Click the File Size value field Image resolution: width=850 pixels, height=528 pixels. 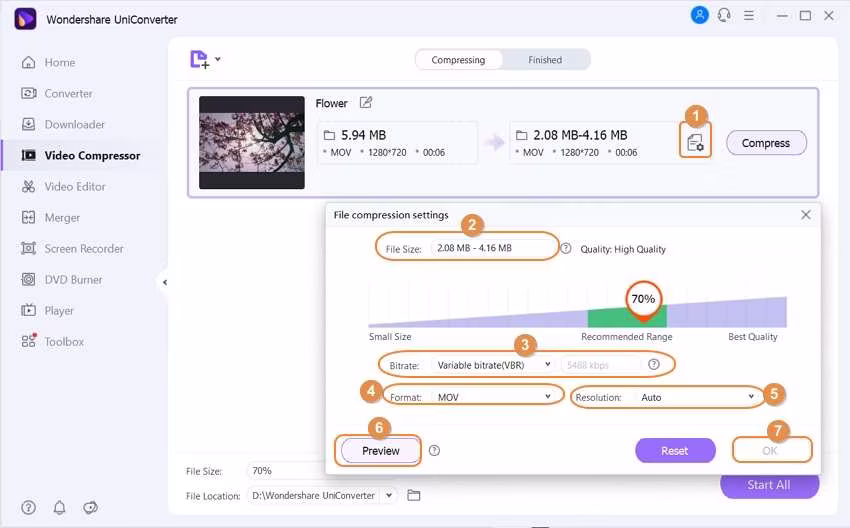[x=492, y=248]
